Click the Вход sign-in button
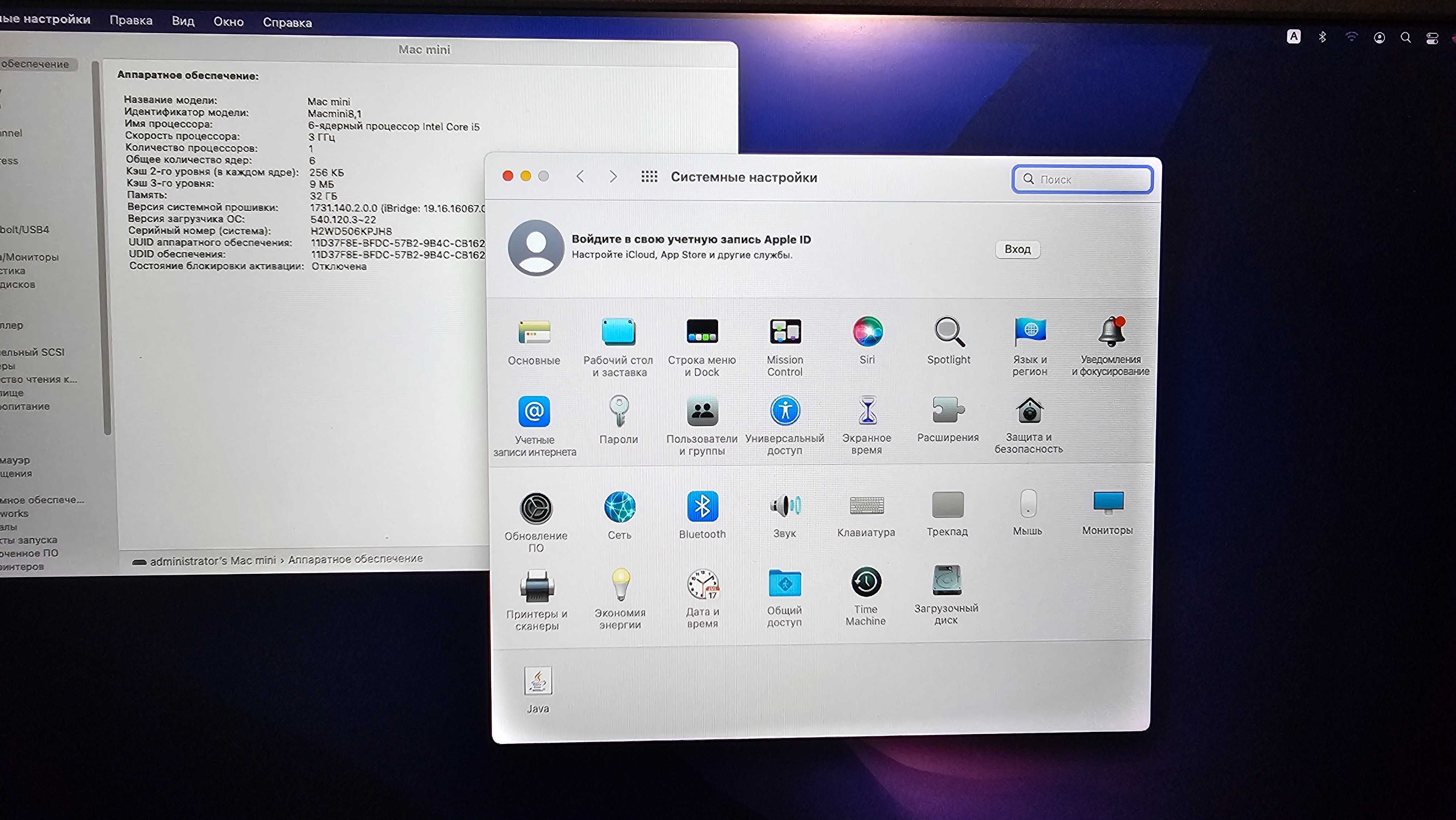1456x820 pixels. [x=1017, y=249]
